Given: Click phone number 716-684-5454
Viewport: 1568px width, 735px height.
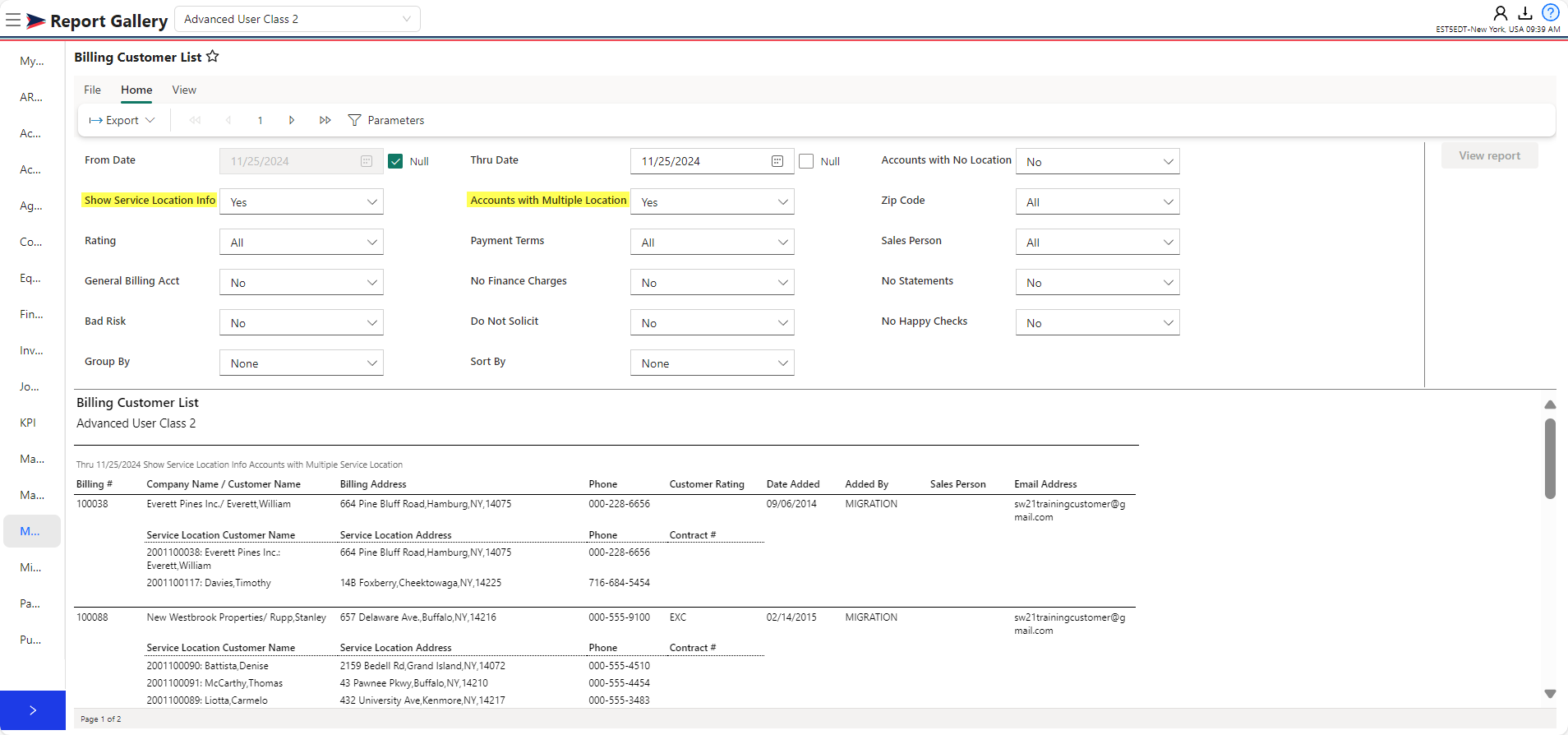Looking at the screenshot, I should coord(619,583).
